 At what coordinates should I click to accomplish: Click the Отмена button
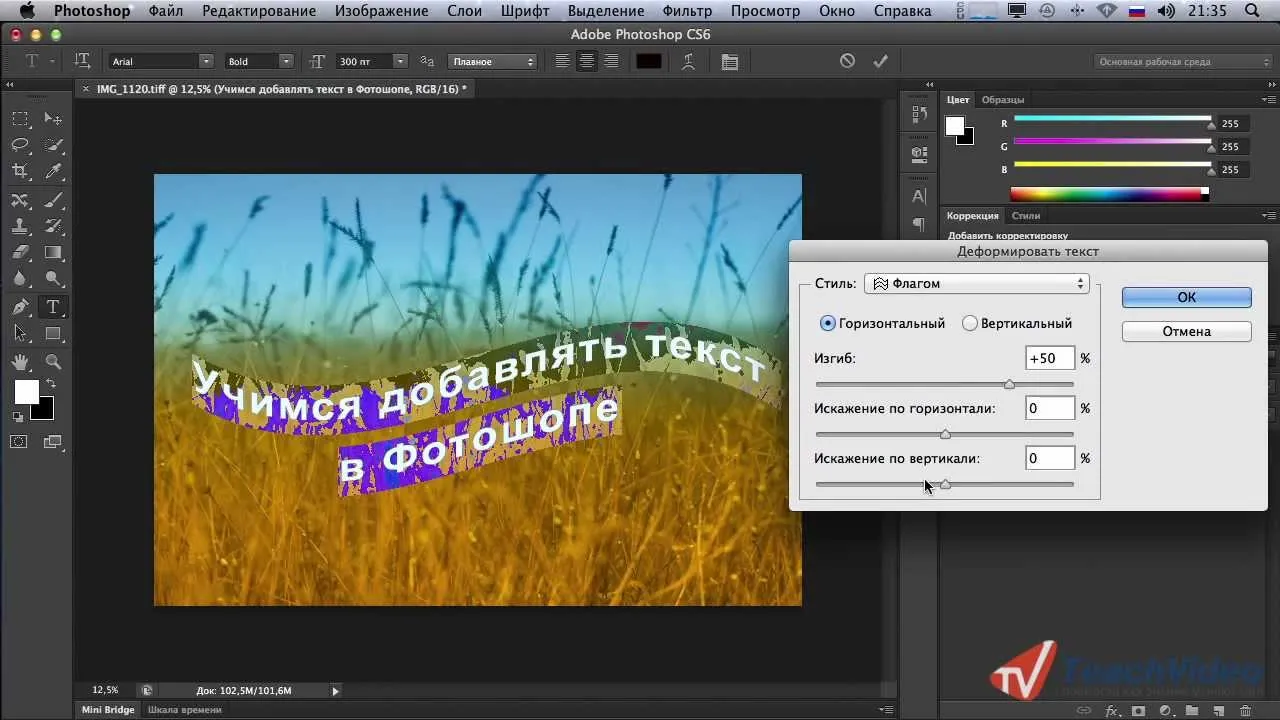[x=1187, y=331]
